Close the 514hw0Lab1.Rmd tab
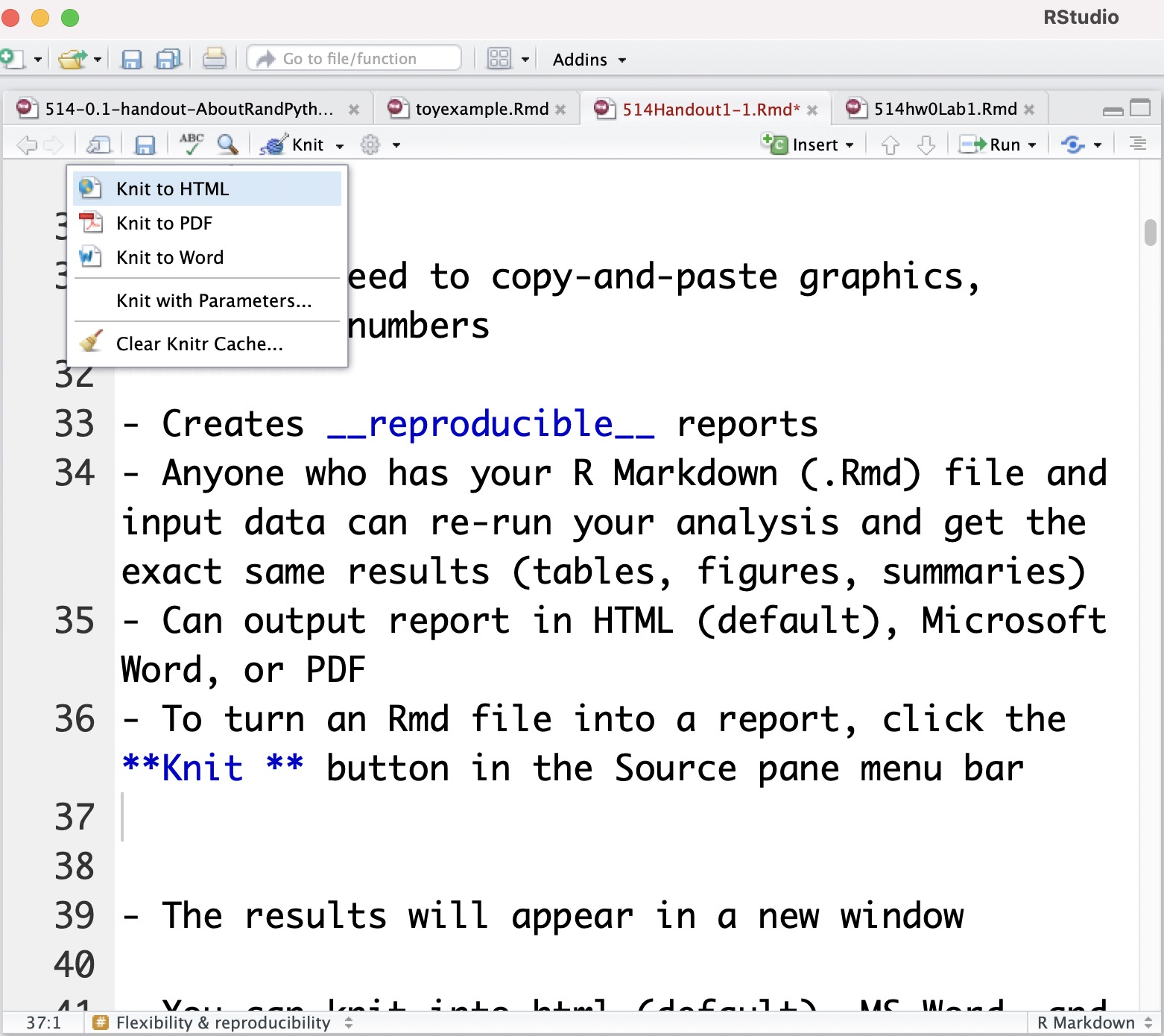 coord(1029,110)
